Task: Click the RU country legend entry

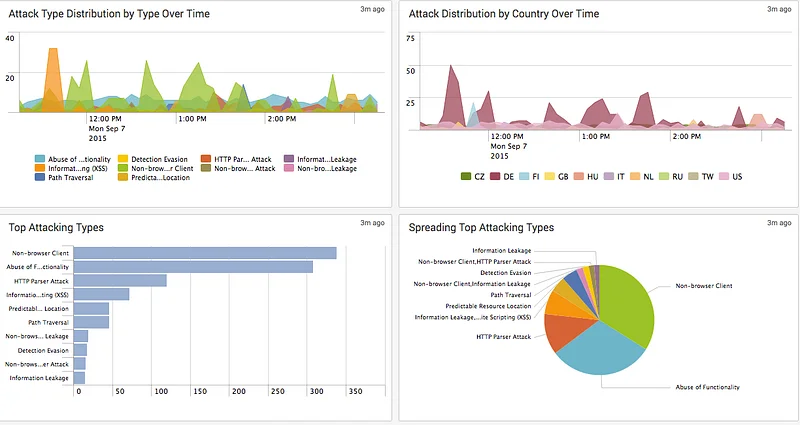Action: click(671, 177)
